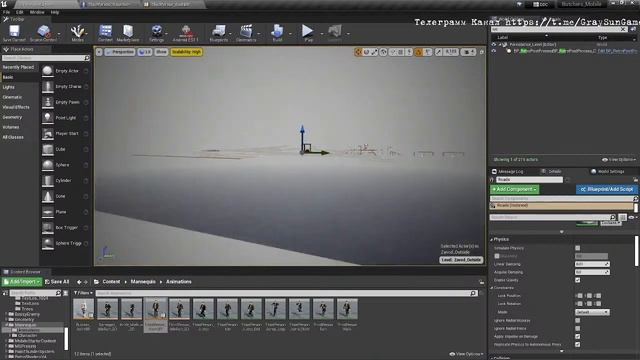Open View Options in World Outliner
The width and height of the screenshot is (640, 360).
tap(619, 160)
